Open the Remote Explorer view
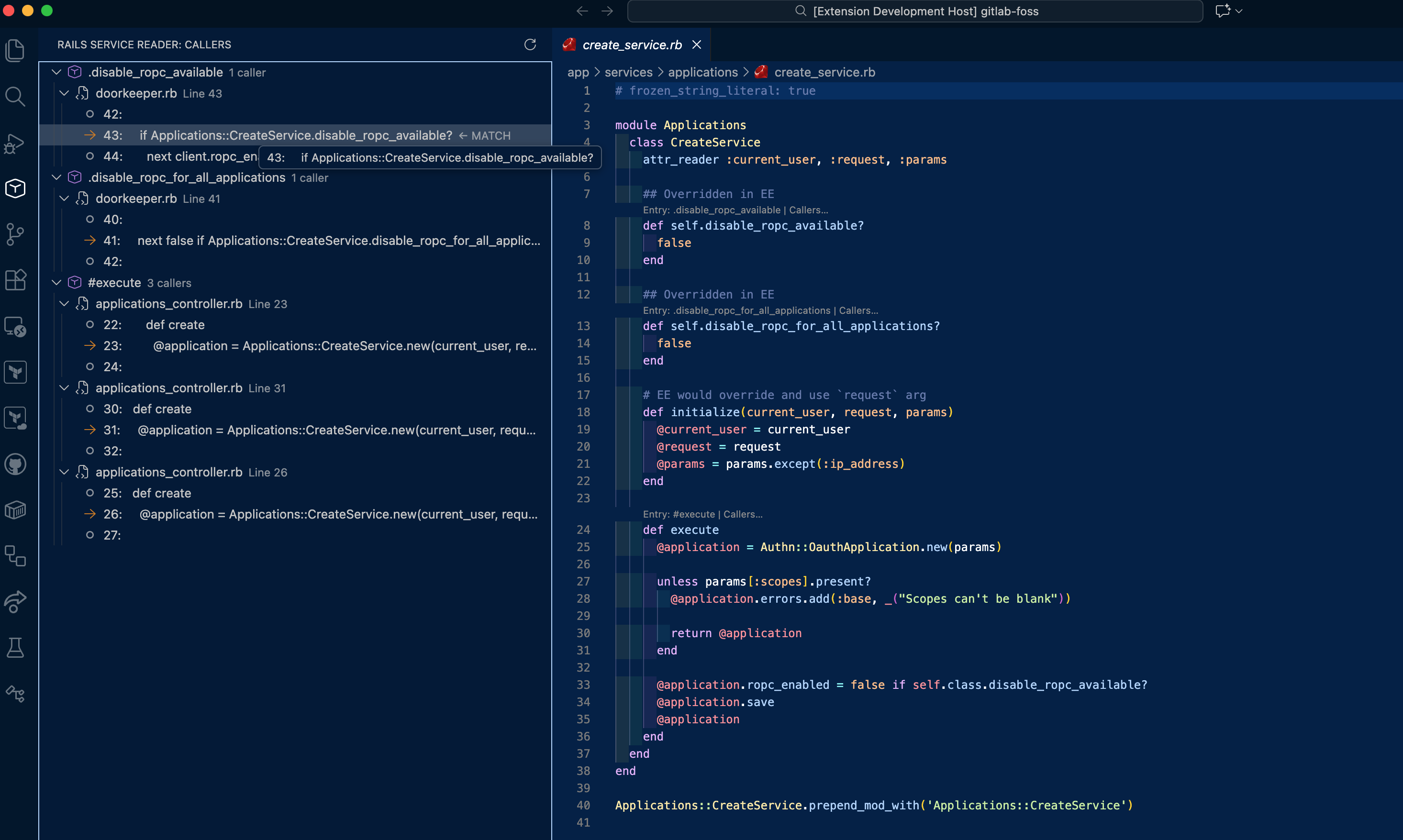1403x840 pixels. tap(15, 327)
